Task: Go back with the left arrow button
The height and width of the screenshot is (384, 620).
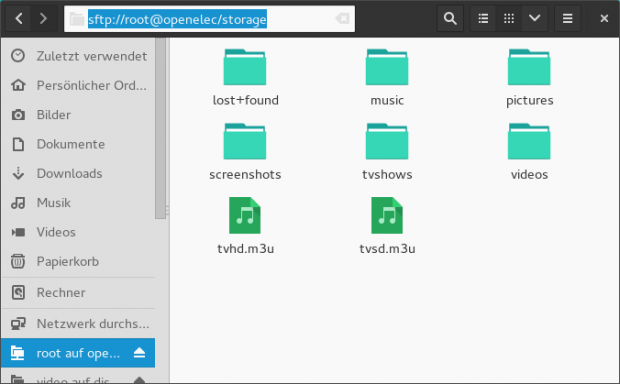Action: tap(19, 19)
